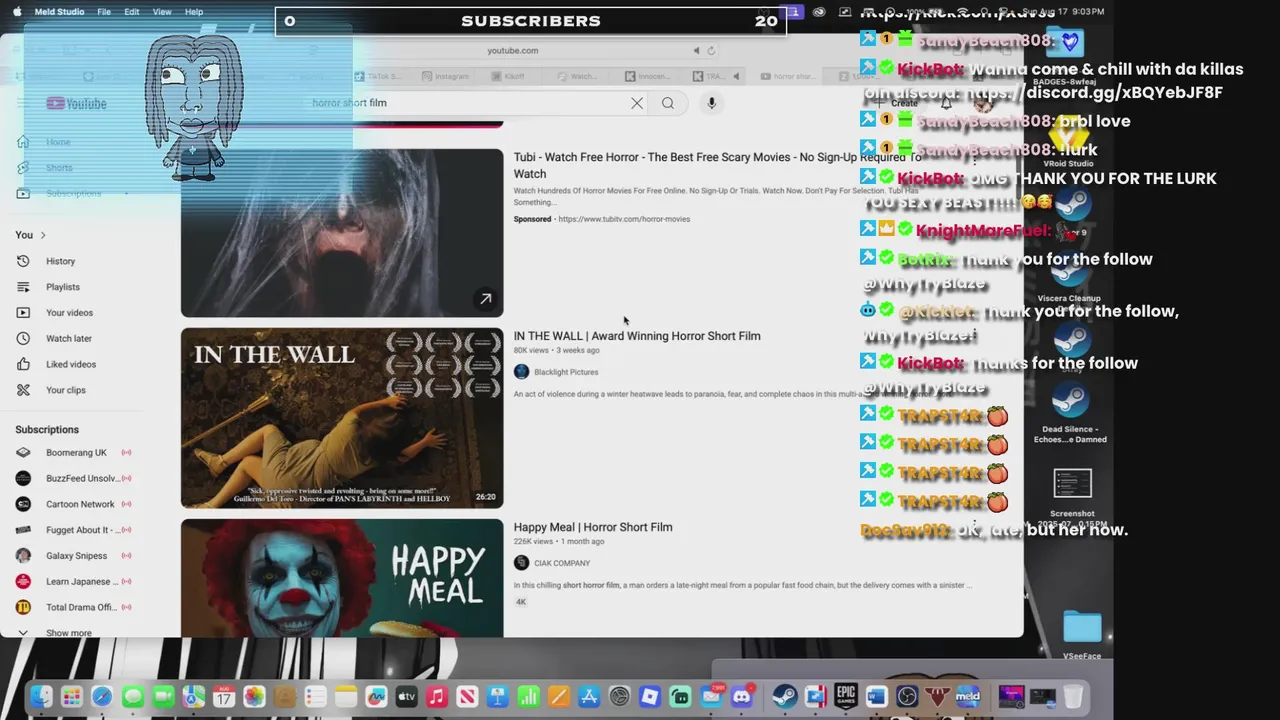Click the external arrow icon on Tubi ad
Viewport: 1280px width, 720px height.
tap(485, 299)
